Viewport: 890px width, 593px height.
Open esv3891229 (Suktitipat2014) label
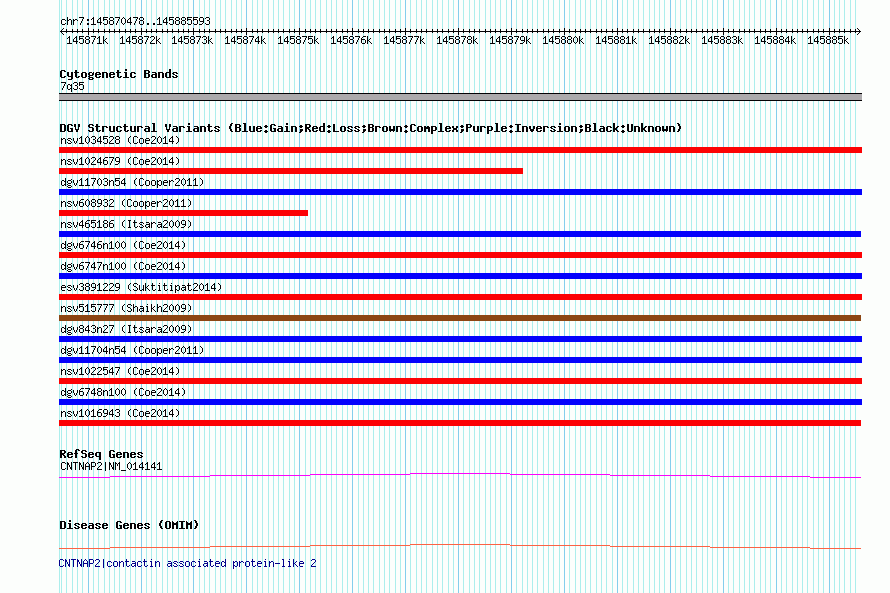(141, 287)
